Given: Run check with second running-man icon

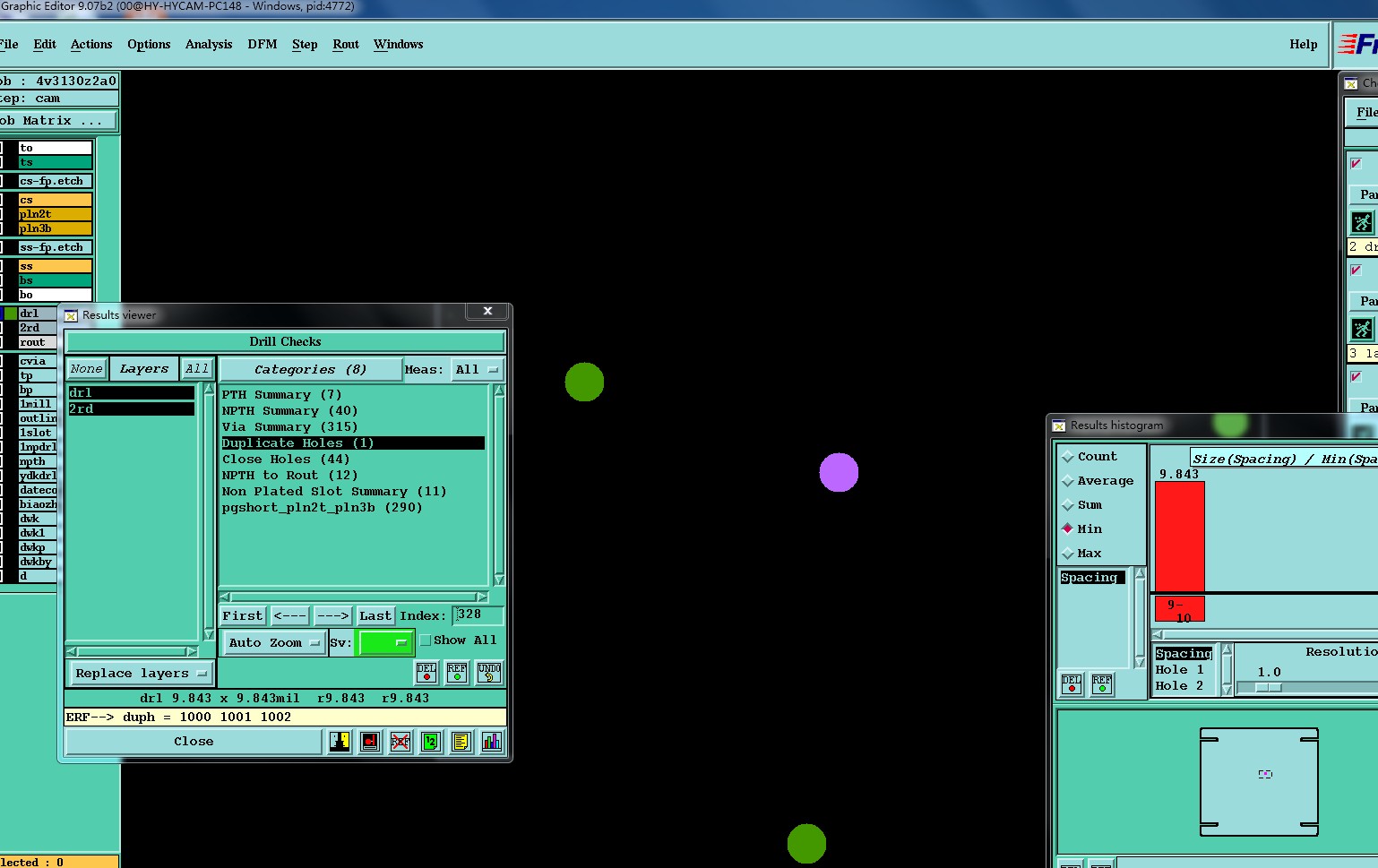Looking at the screenshot, I should pos(1362,329).
